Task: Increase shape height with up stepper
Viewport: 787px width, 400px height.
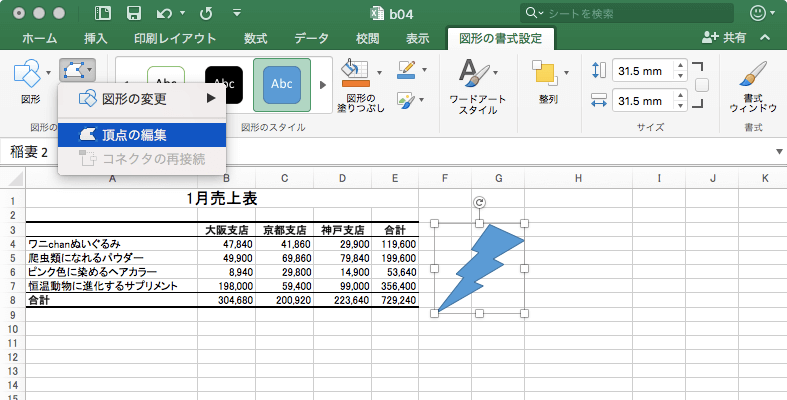Action: (681, 65)
